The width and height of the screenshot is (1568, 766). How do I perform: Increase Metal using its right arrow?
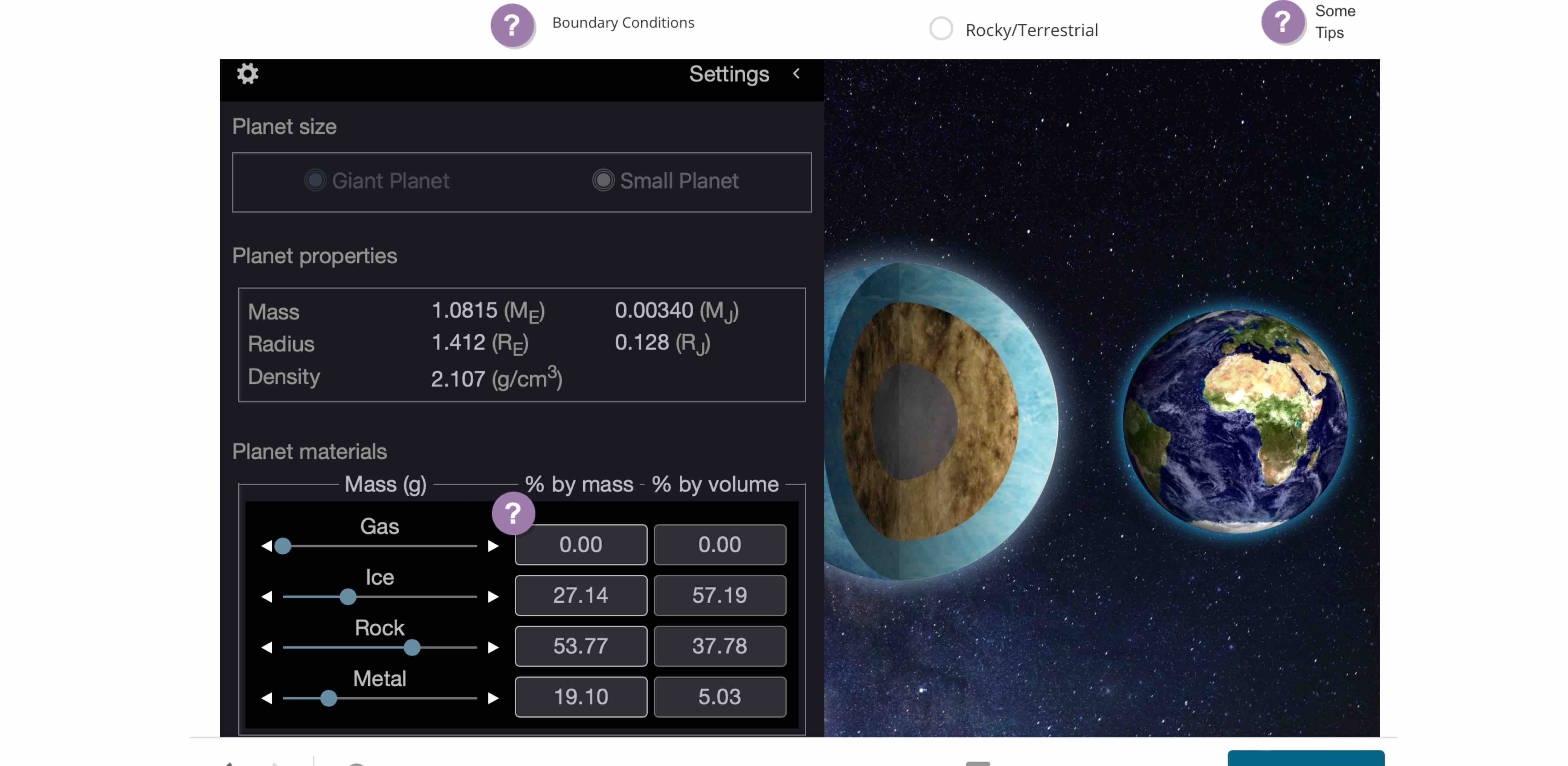pos(493,698)
